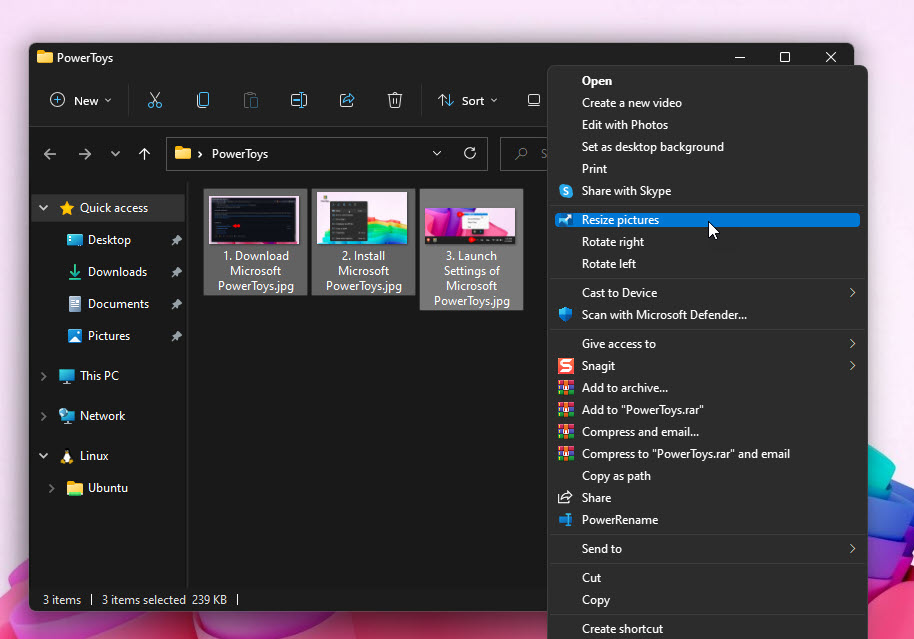Click the PowerToys path in address bar
This screenshot has height=639, width=914.
click(240, 154)
